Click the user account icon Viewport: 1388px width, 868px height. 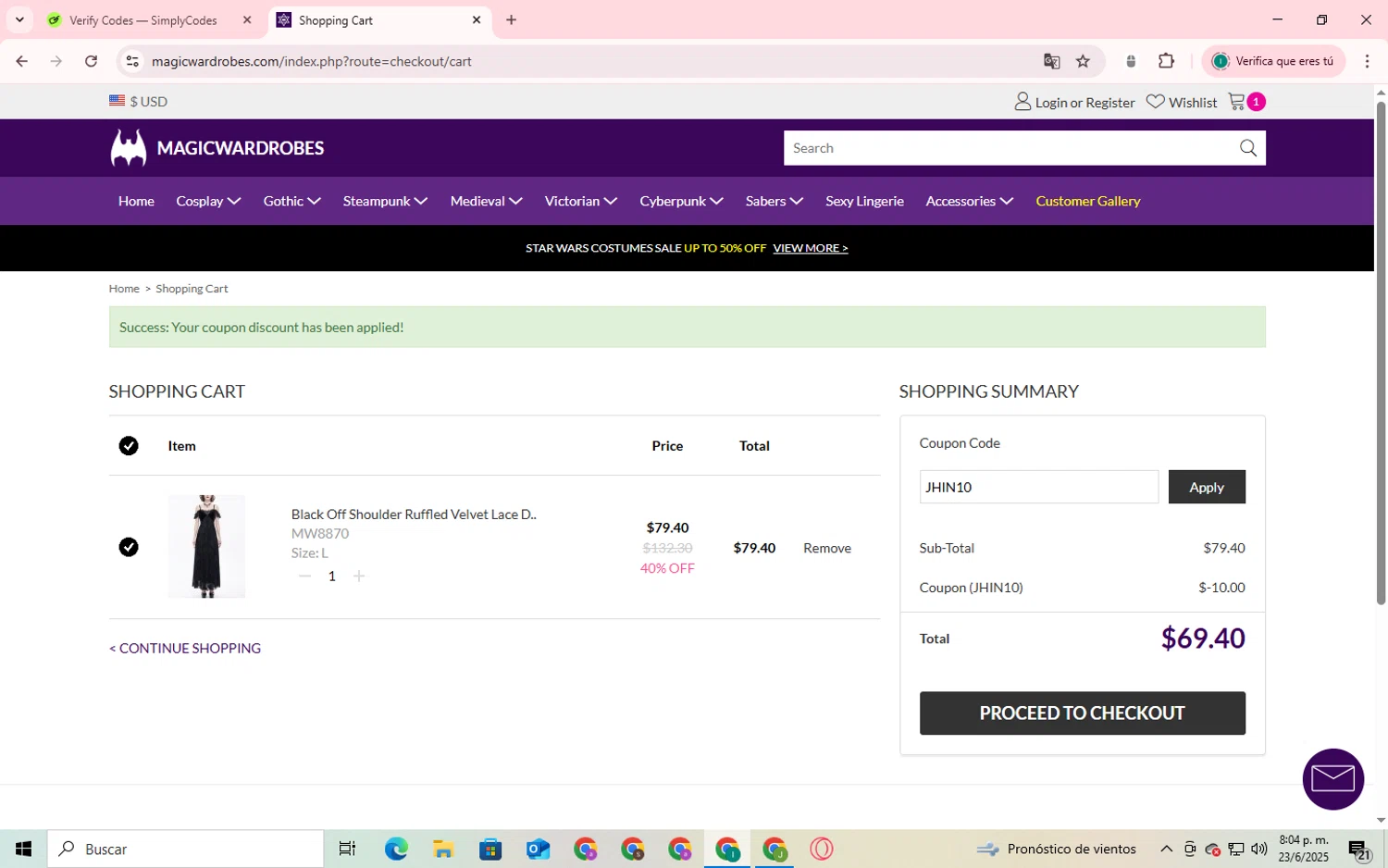pos(1022,102)
